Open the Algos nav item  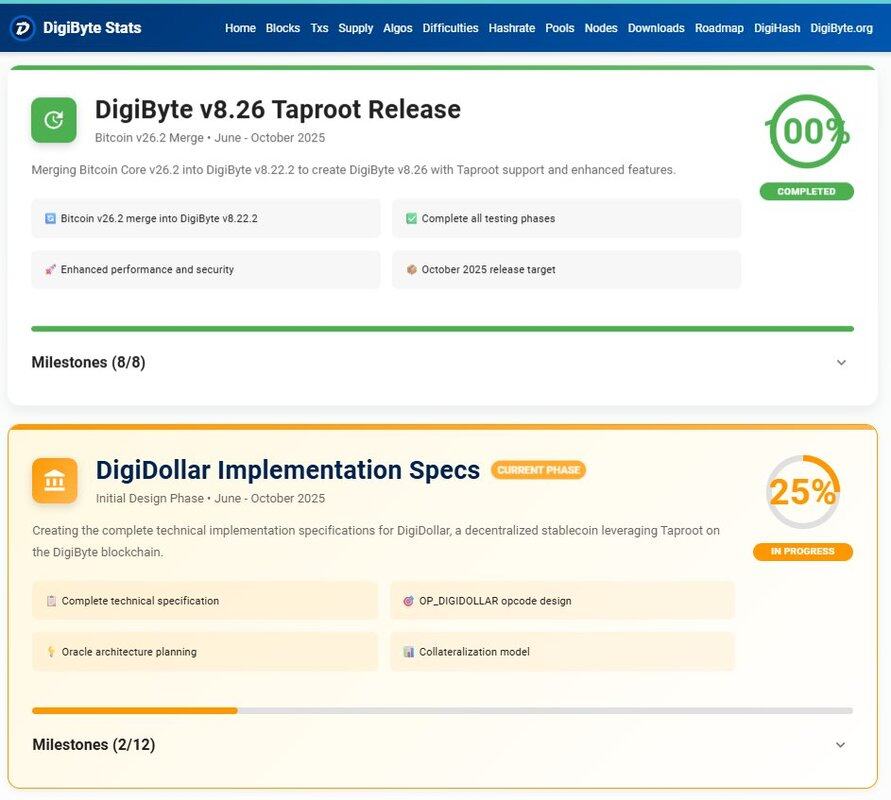tap(398, 28)
